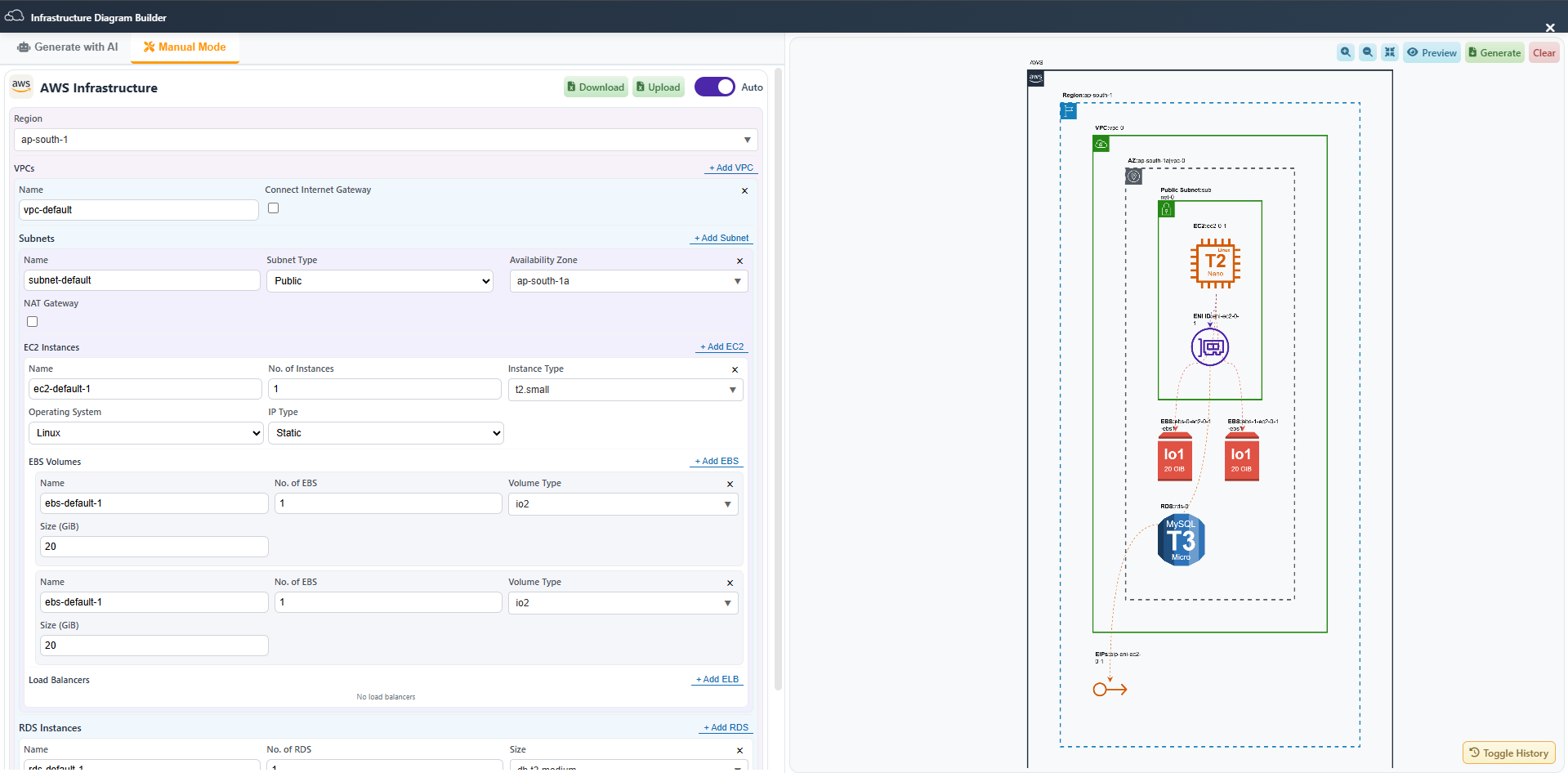Close the Infrastructure Diagram Builder dialog
The width and height of the screenshot is (1568, 773).
click(1550, 28)
